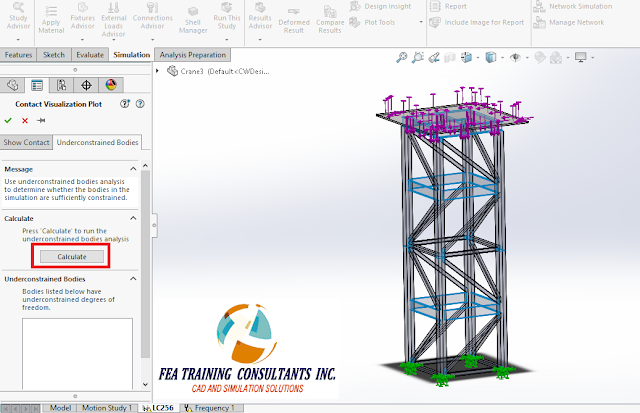
Task: Expand the Crane3 tree node
Action: coord(157,71)
